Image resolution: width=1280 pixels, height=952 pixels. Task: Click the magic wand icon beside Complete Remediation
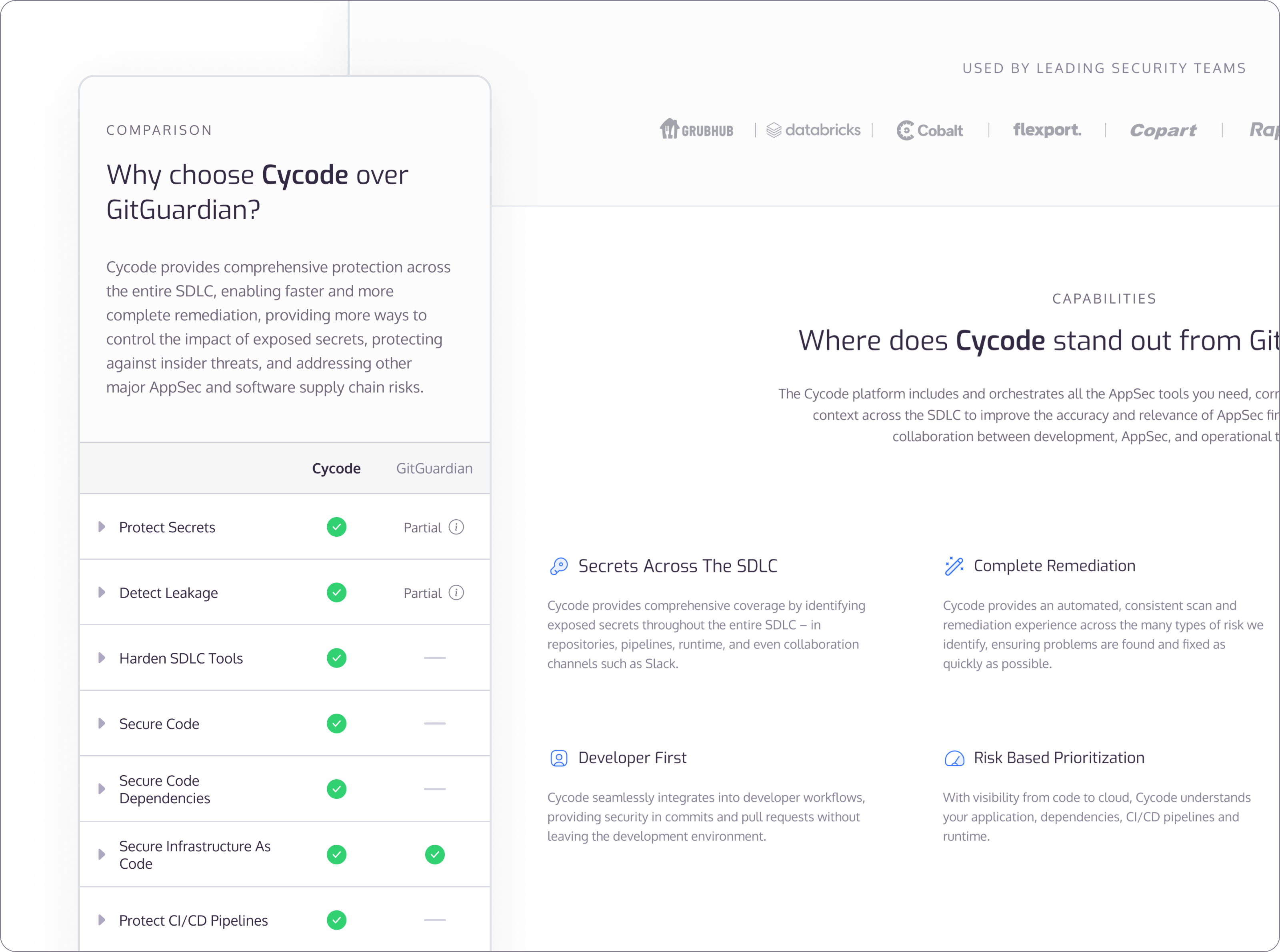tap(954, 566)
